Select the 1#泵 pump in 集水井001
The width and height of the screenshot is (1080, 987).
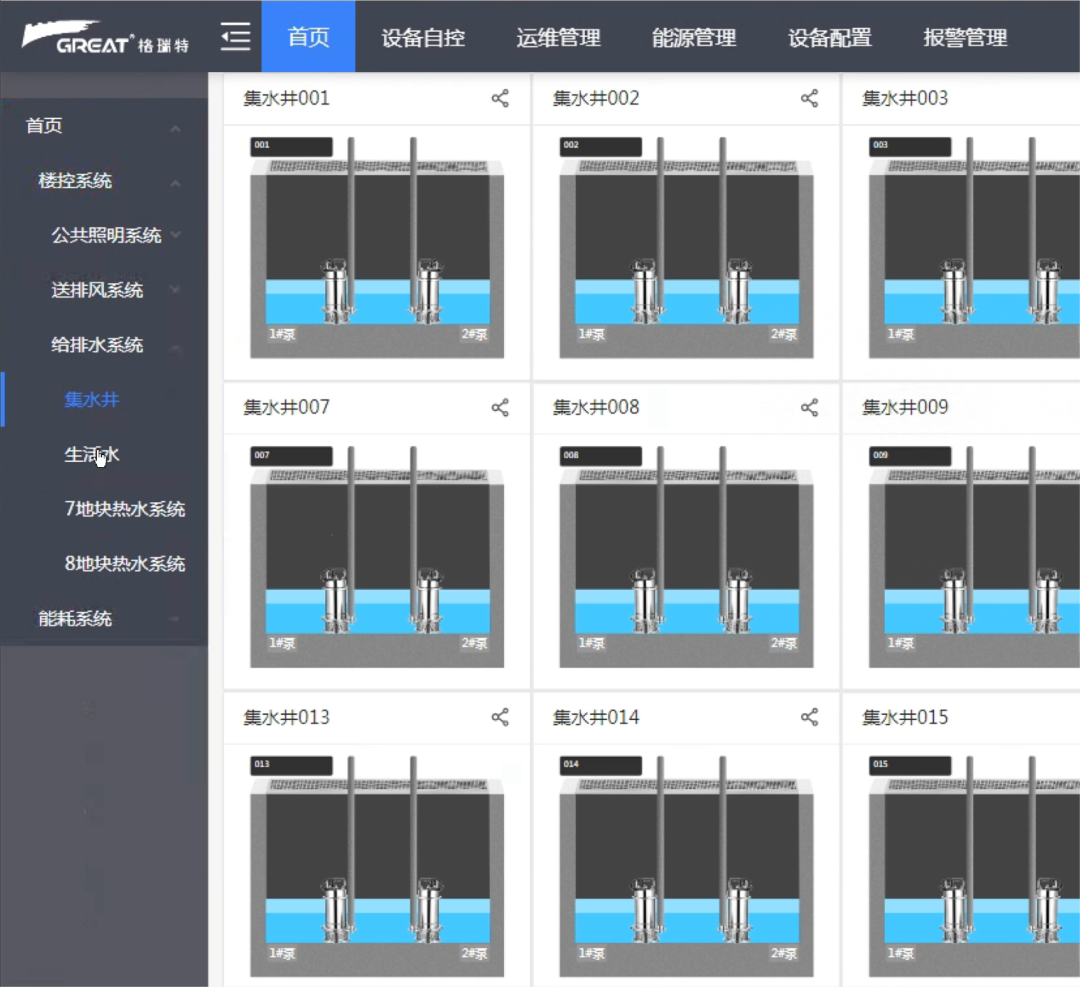[x=338, y=290]
